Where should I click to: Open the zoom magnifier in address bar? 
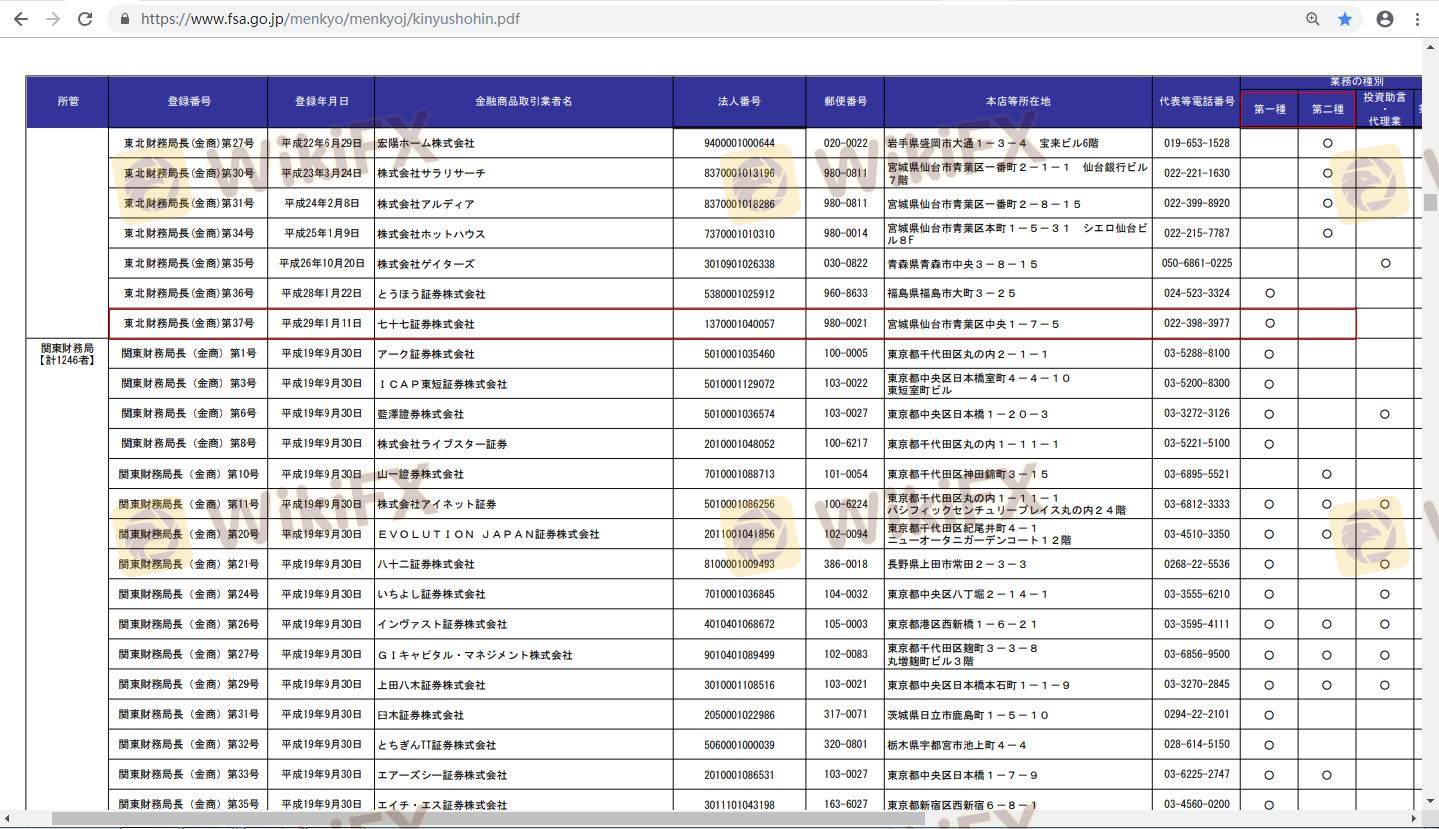click(1313, 19)
